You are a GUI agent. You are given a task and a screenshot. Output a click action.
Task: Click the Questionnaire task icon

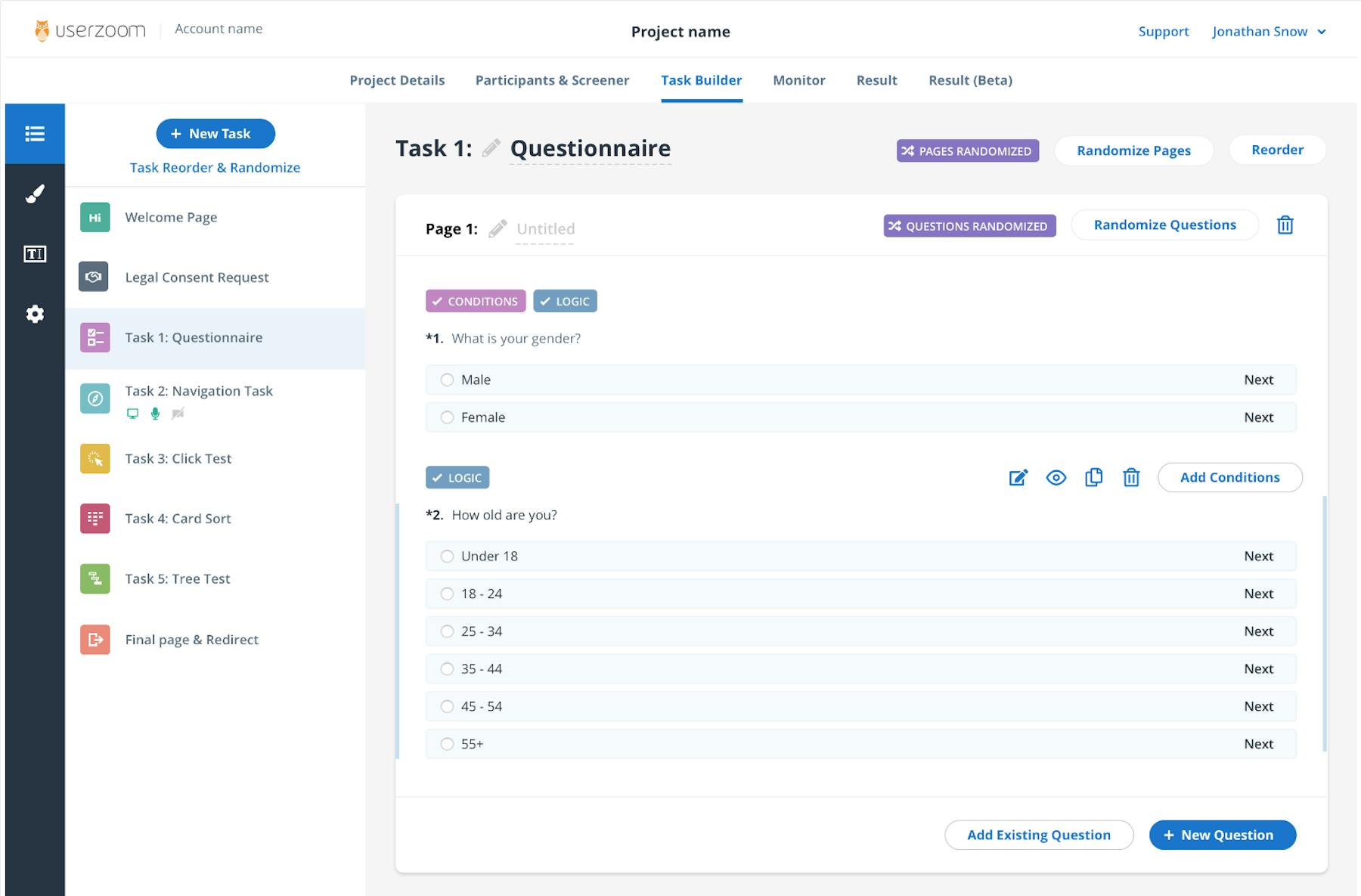[95, 337]
